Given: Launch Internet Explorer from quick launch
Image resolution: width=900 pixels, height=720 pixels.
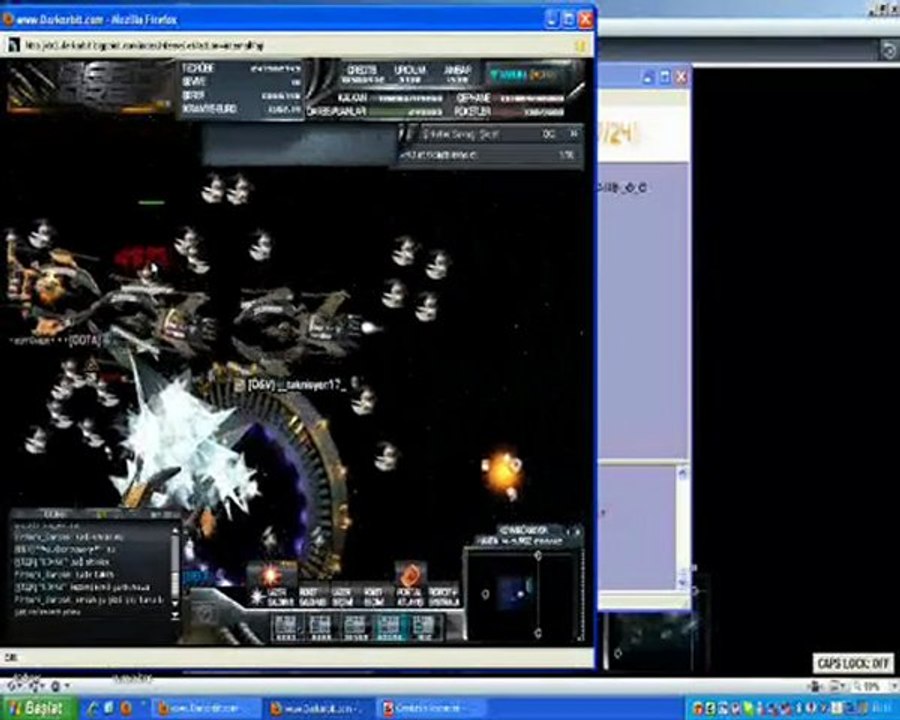Looking at the screenshot, I should click(94, 708).
